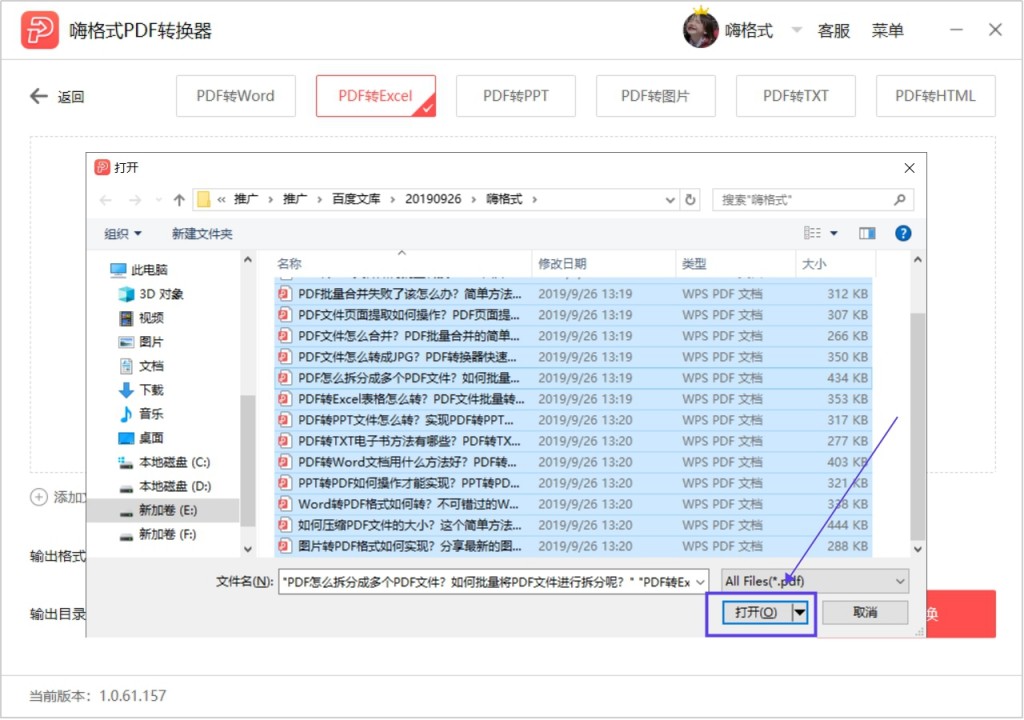
Task: Select 下载 folder in sidebar
Action: 141,390
